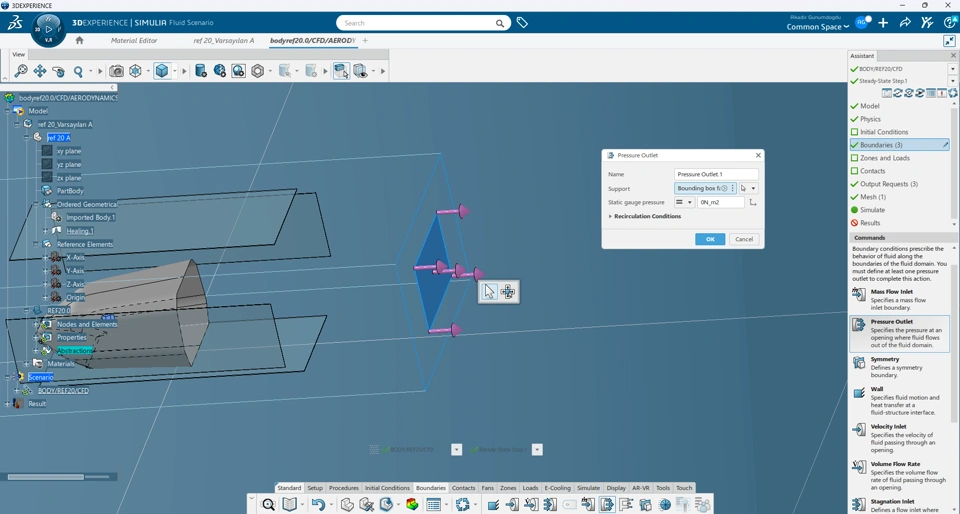Click the table list icon in bottom toolbar
The image size is (960, 514).
click(433, 504)
